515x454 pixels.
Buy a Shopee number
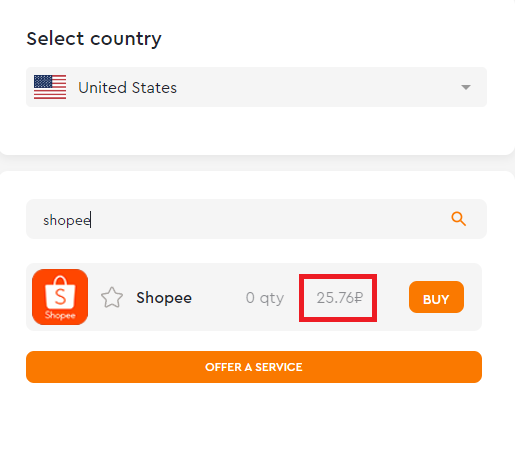[436, 297]
